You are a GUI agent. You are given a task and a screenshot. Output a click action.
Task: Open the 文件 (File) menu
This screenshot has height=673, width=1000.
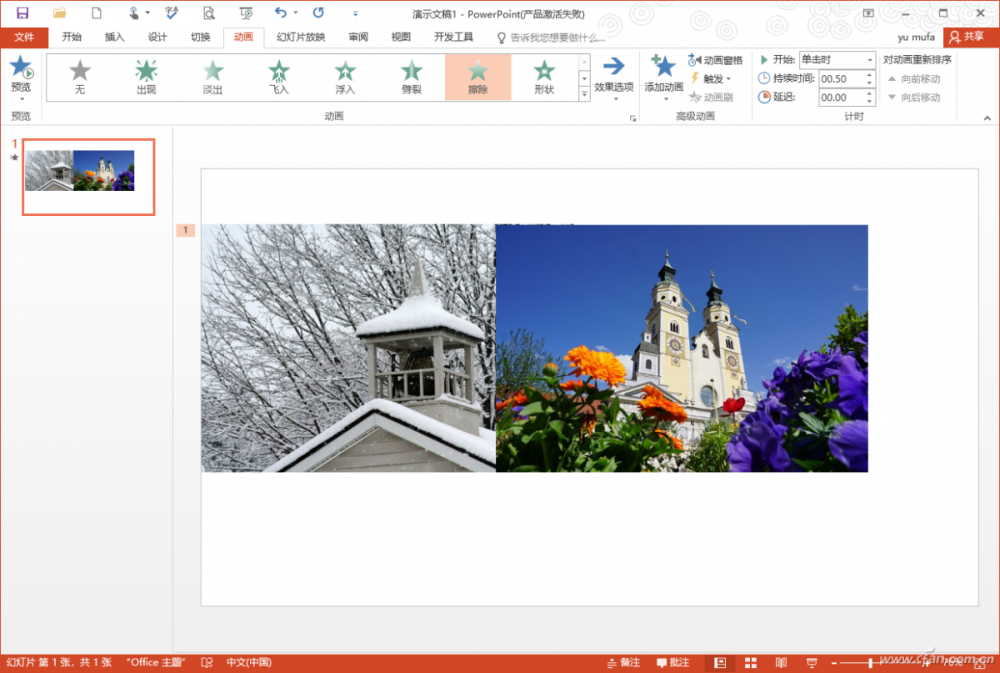[24, 37]
